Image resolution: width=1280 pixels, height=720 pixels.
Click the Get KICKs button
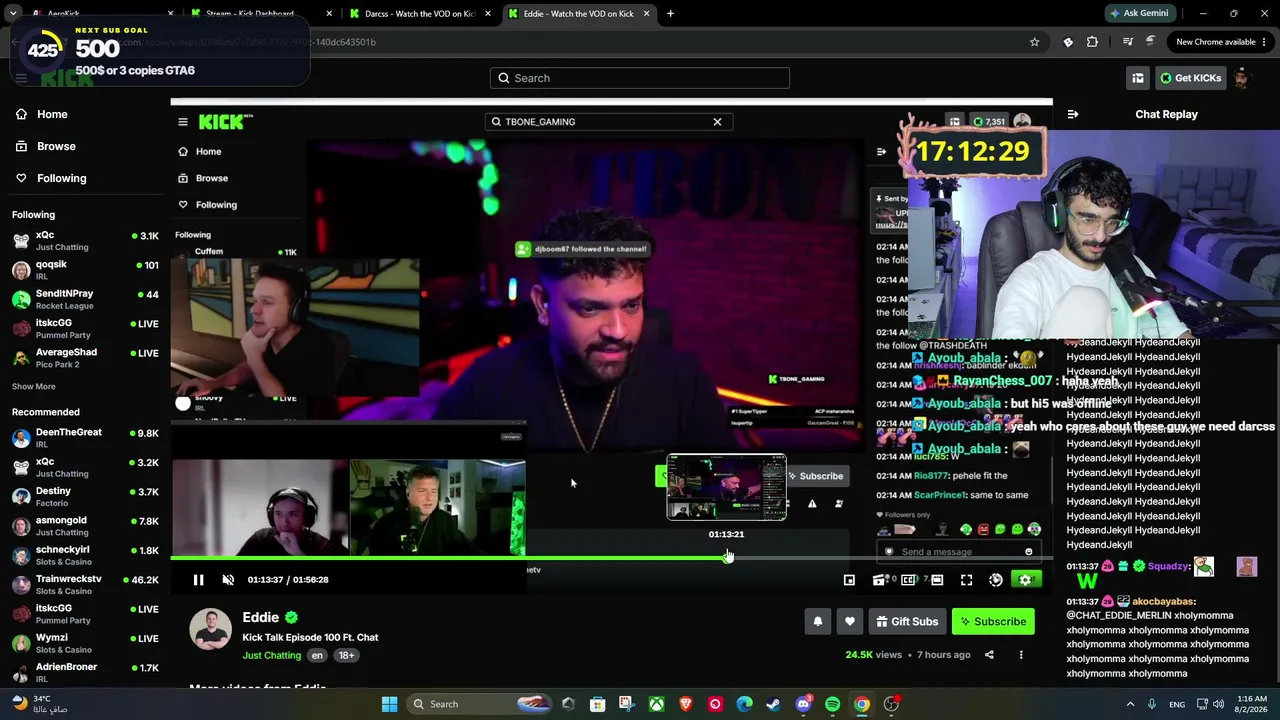(1190, 78)
